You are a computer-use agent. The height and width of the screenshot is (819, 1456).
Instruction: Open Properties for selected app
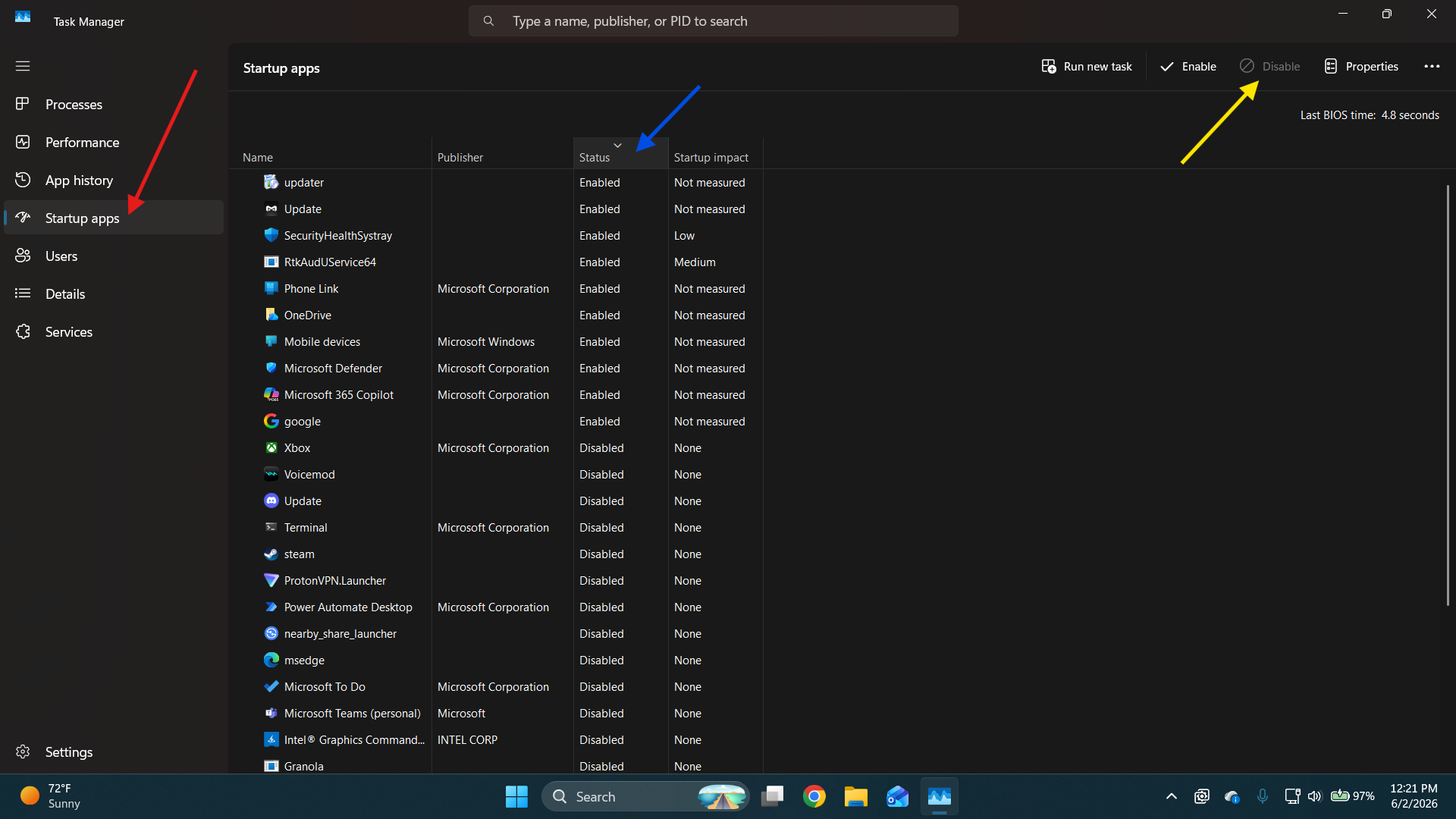[x=1361, y=67]
